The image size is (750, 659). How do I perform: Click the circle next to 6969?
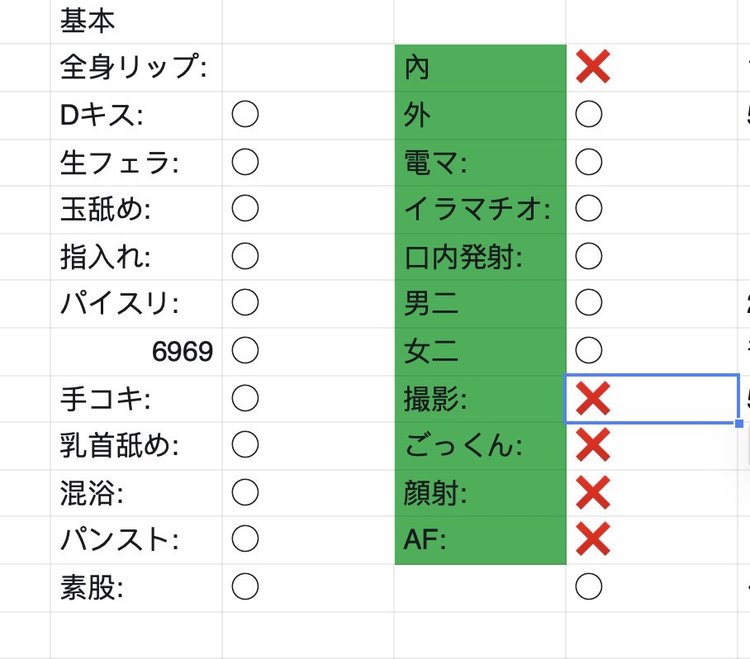(245, 351)
